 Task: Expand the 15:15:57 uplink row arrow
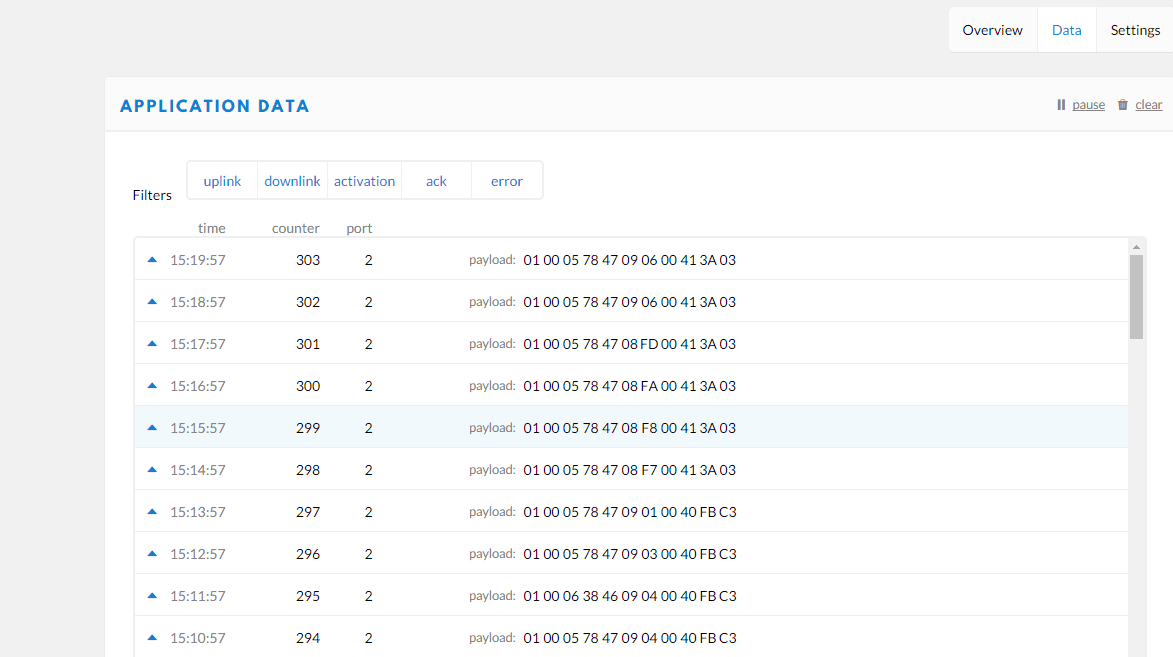[152, 427]
